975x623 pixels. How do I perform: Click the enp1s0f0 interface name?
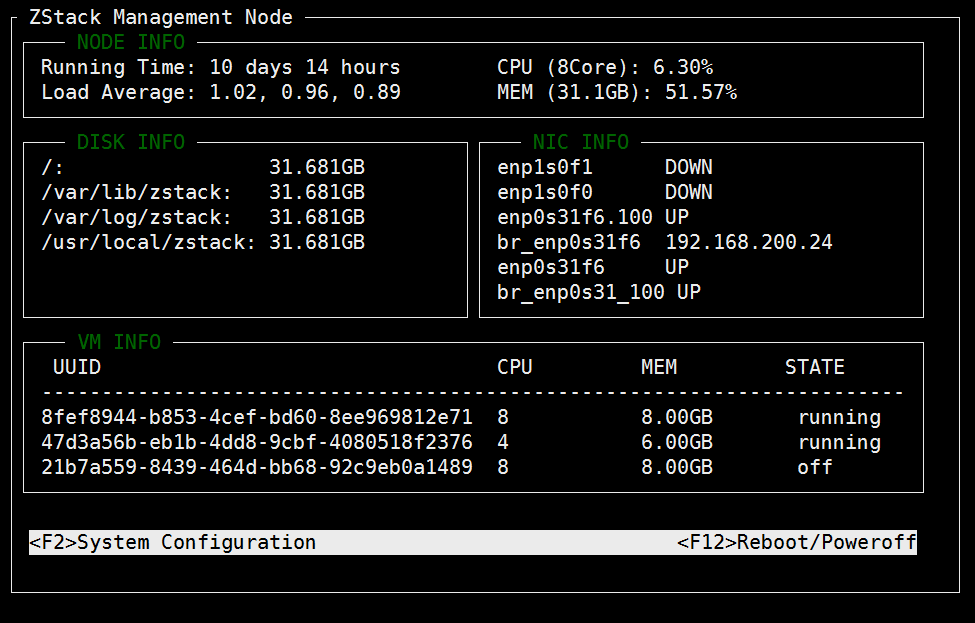pyautogui.click(x=545, y=192)
